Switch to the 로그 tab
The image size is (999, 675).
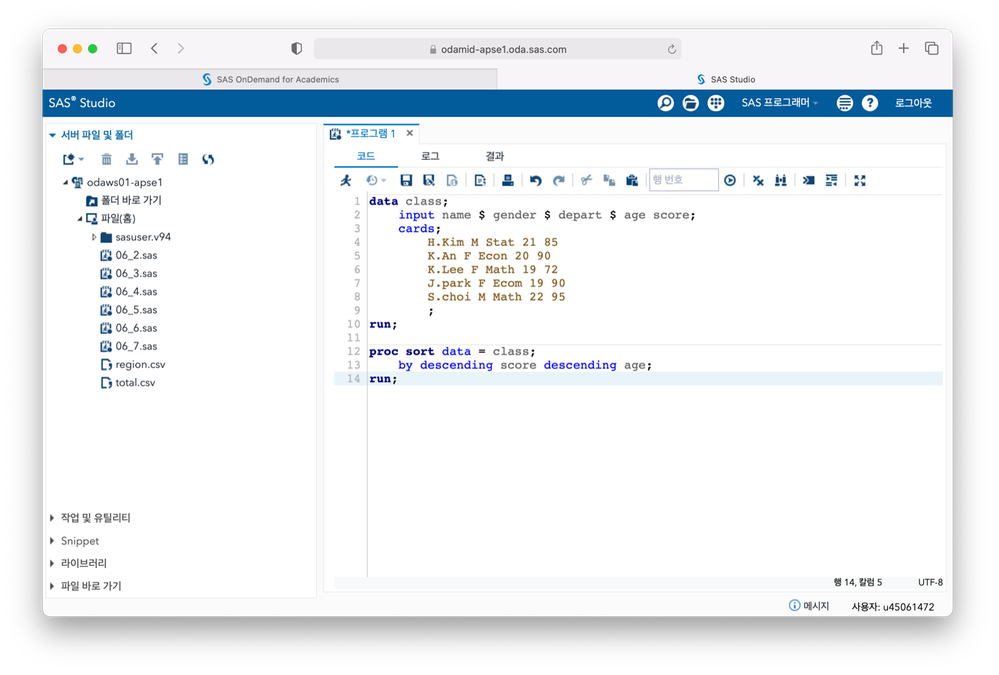coord(430,156)
